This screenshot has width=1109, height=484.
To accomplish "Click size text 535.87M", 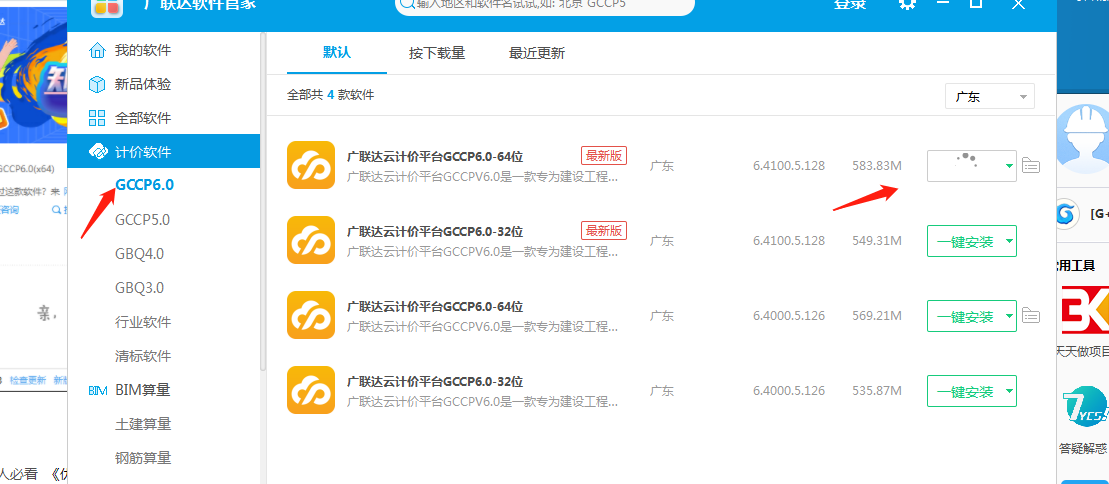I will click(x=877, y=391).
